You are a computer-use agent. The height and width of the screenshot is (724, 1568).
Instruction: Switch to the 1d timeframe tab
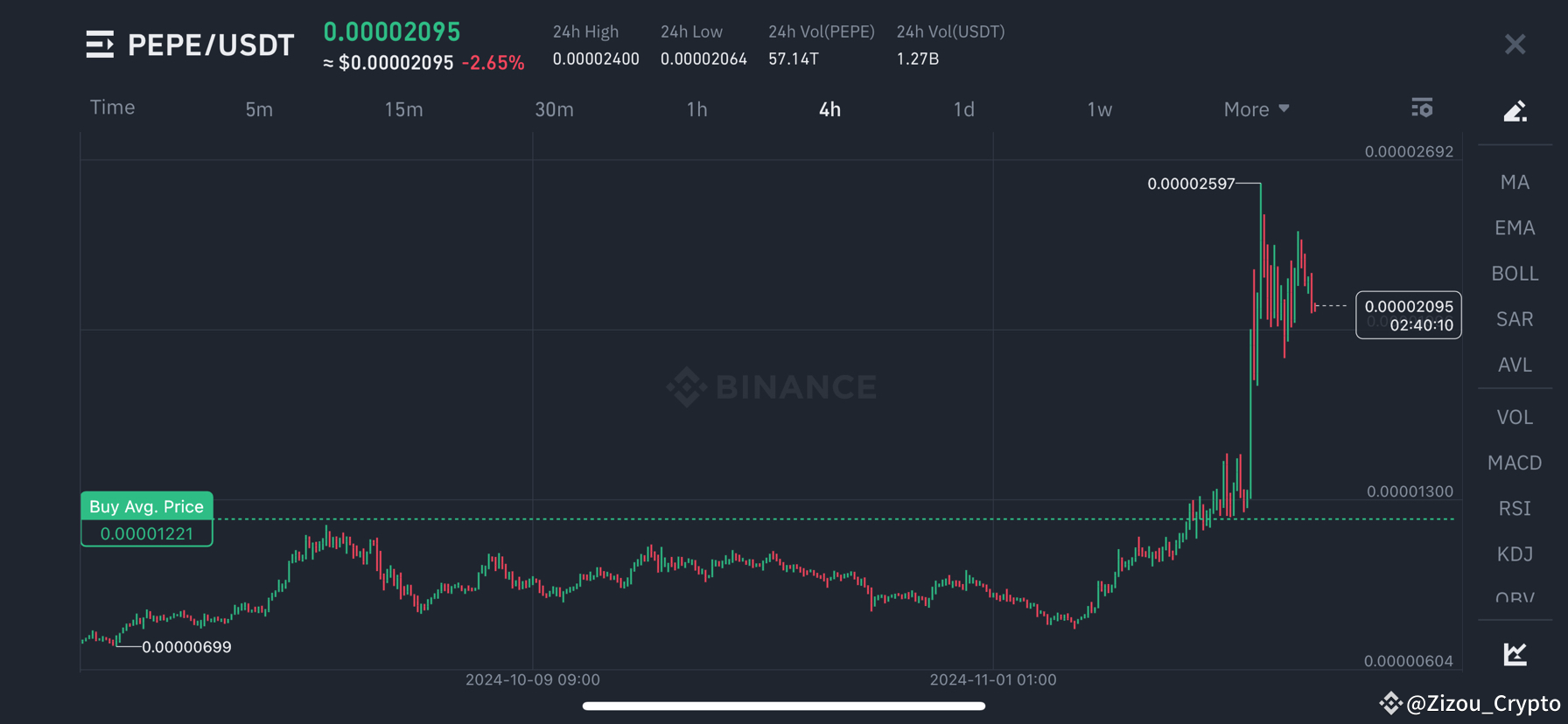(x=963, y=108)
